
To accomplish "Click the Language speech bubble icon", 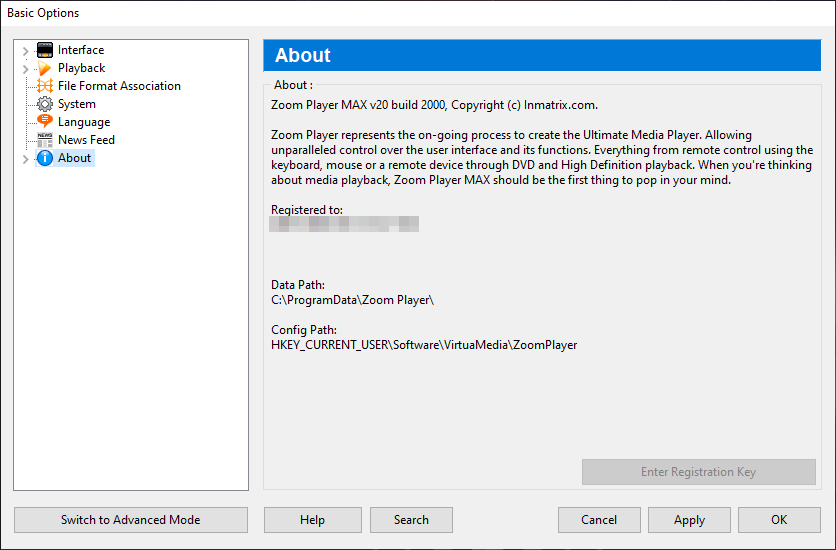I will 45,122.
